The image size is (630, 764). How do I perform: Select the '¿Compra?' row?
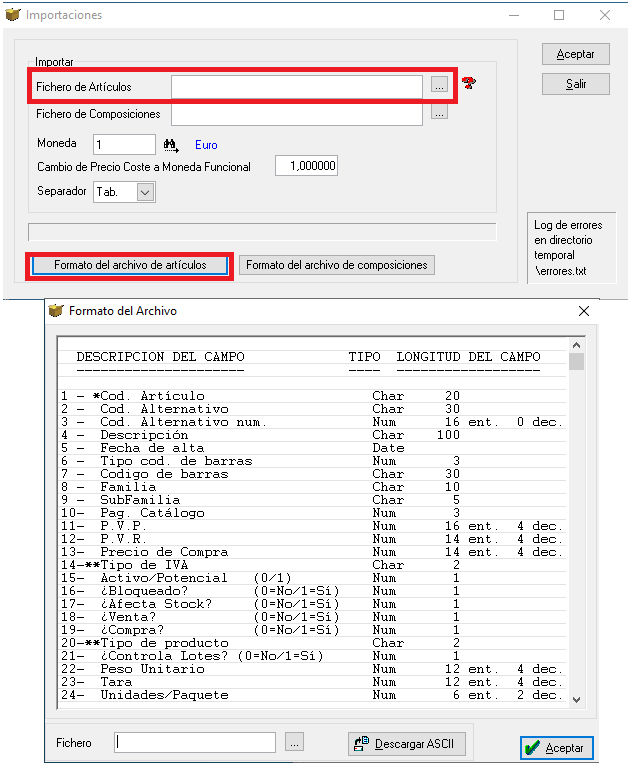(312, 630)
